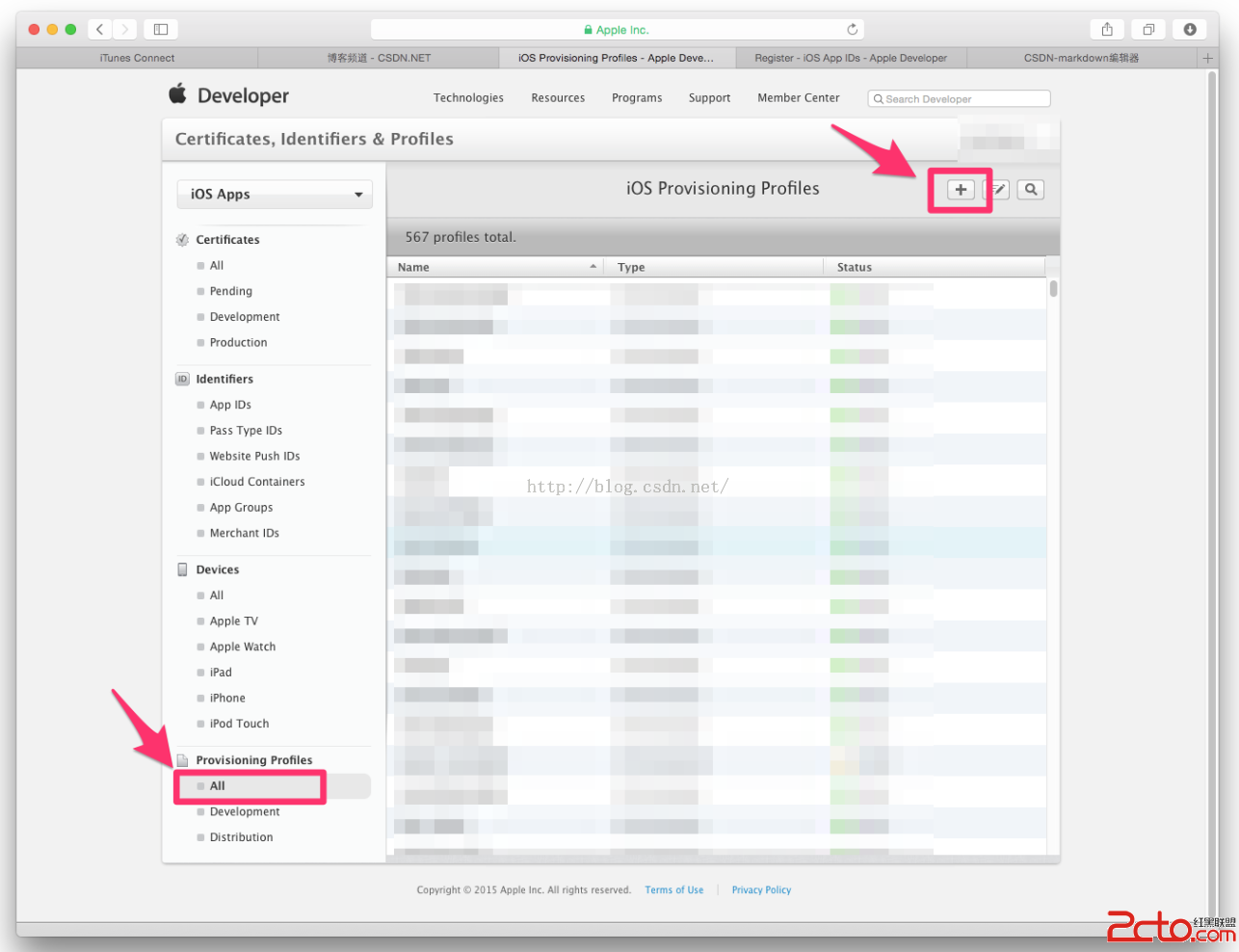Select All under Devices
Screen dimensions: 1239x952
(217, 595)
